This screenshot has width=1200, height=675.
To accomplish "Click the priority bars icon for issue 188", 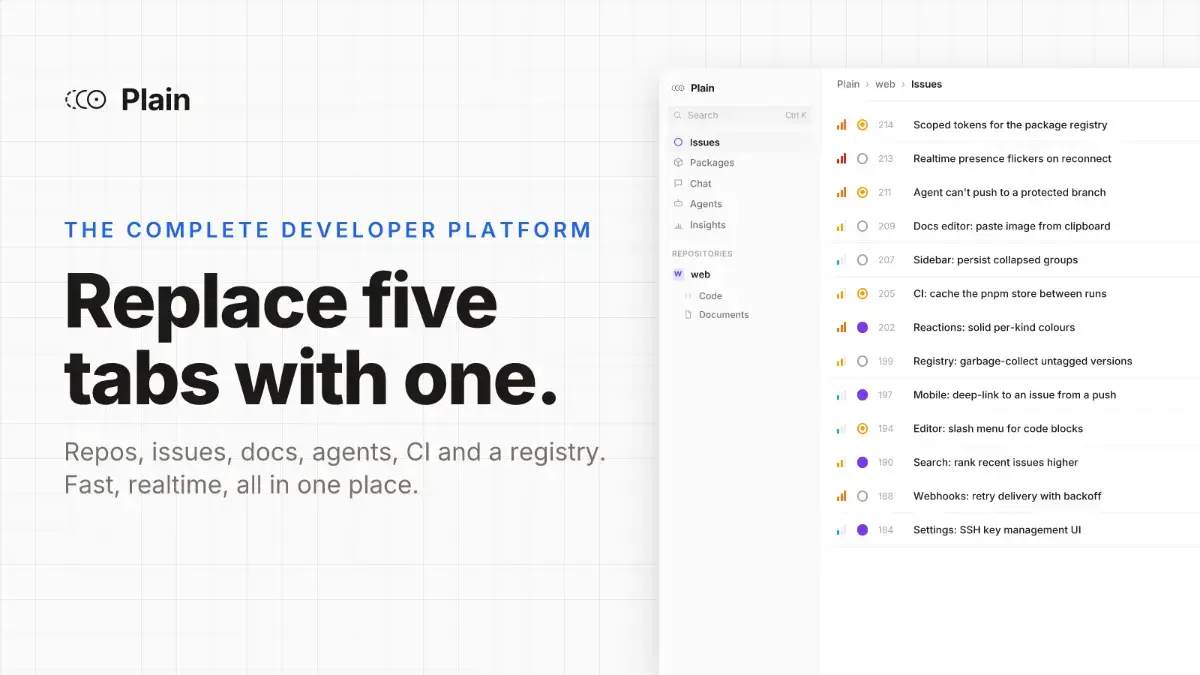I will (x=841, y=496).
